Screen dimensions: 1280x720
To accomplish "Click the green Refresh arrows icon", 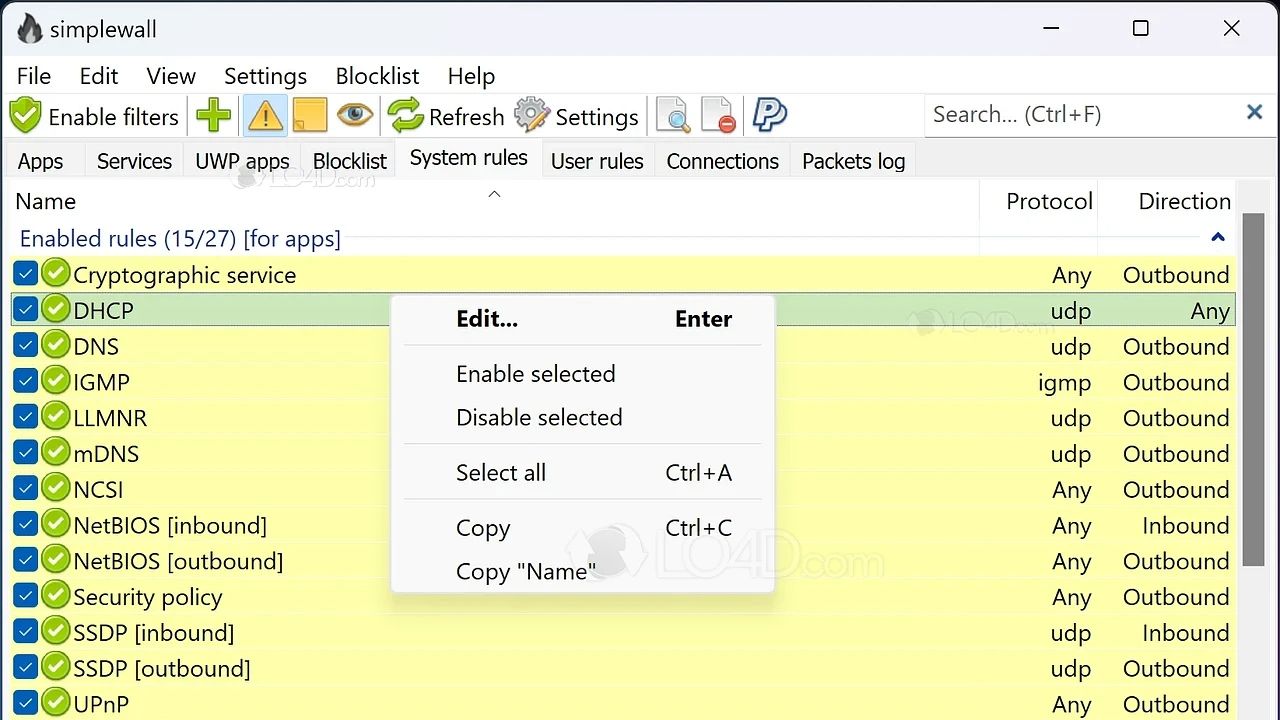I will tap(406, 116).
